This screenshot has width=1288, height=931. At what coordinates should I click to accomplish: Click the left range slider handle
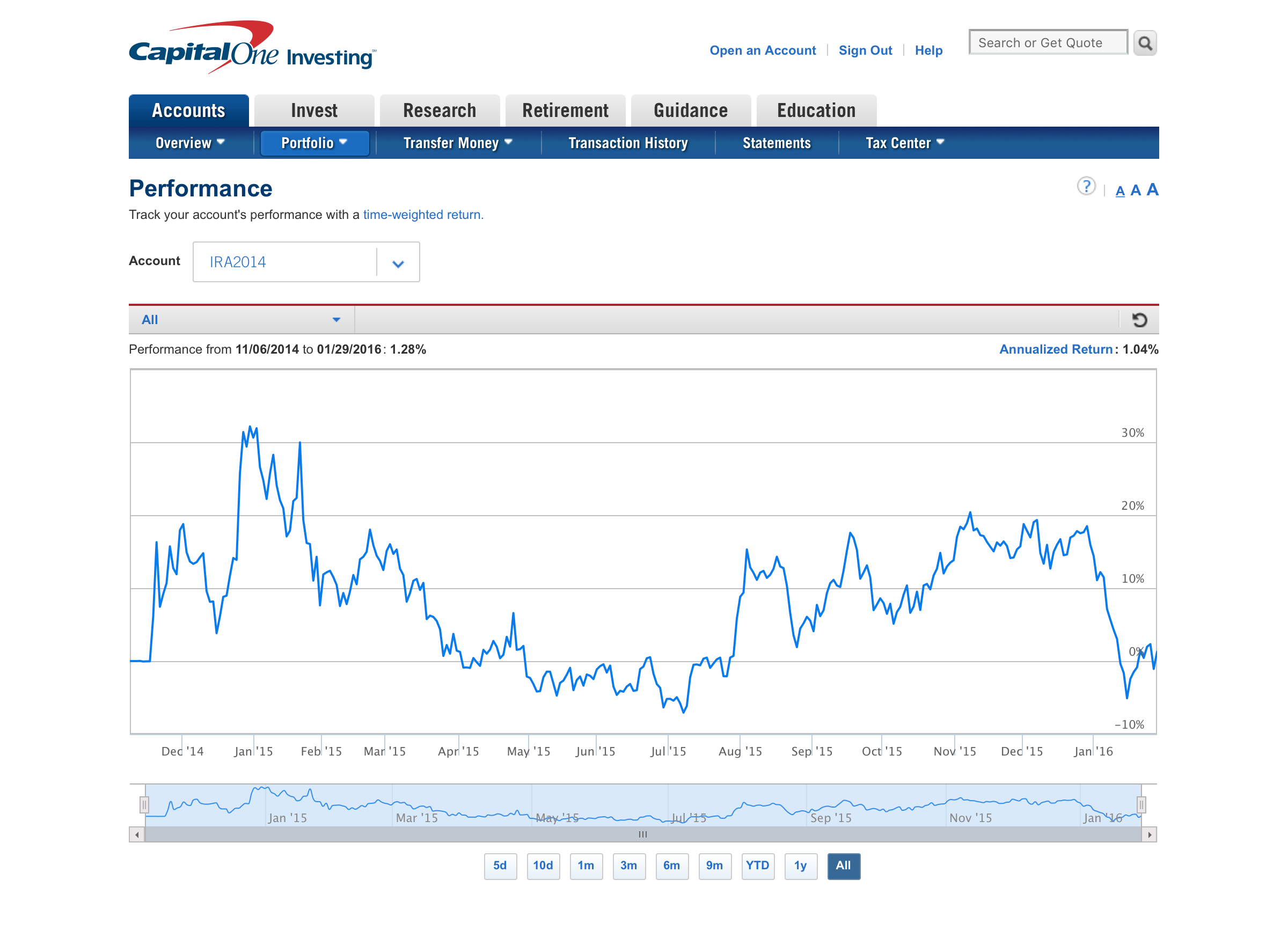[144, 804]
